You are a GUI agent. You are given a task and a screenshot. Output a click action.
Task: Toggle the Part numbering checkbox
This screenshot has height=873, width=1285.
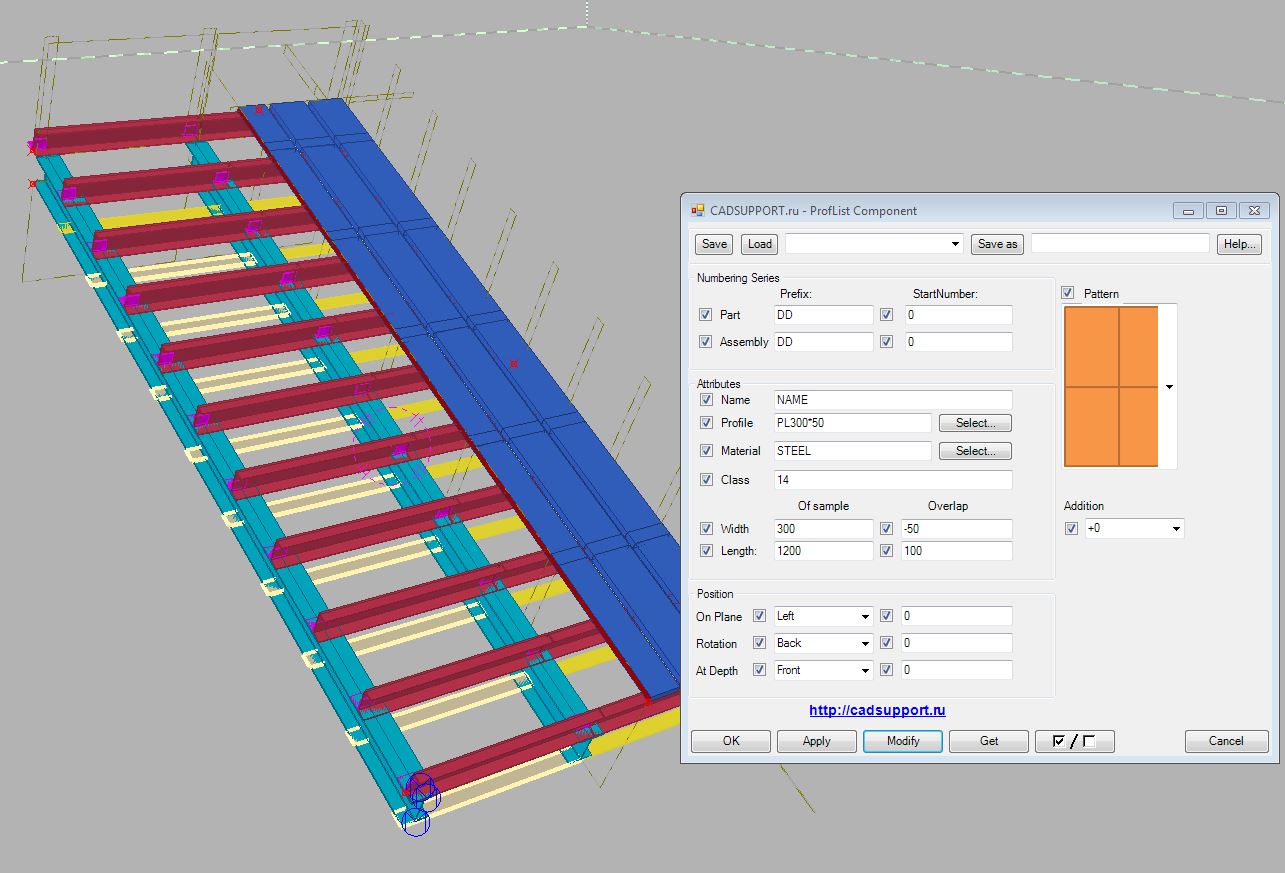pyautogui.click(x=706, y=315)
